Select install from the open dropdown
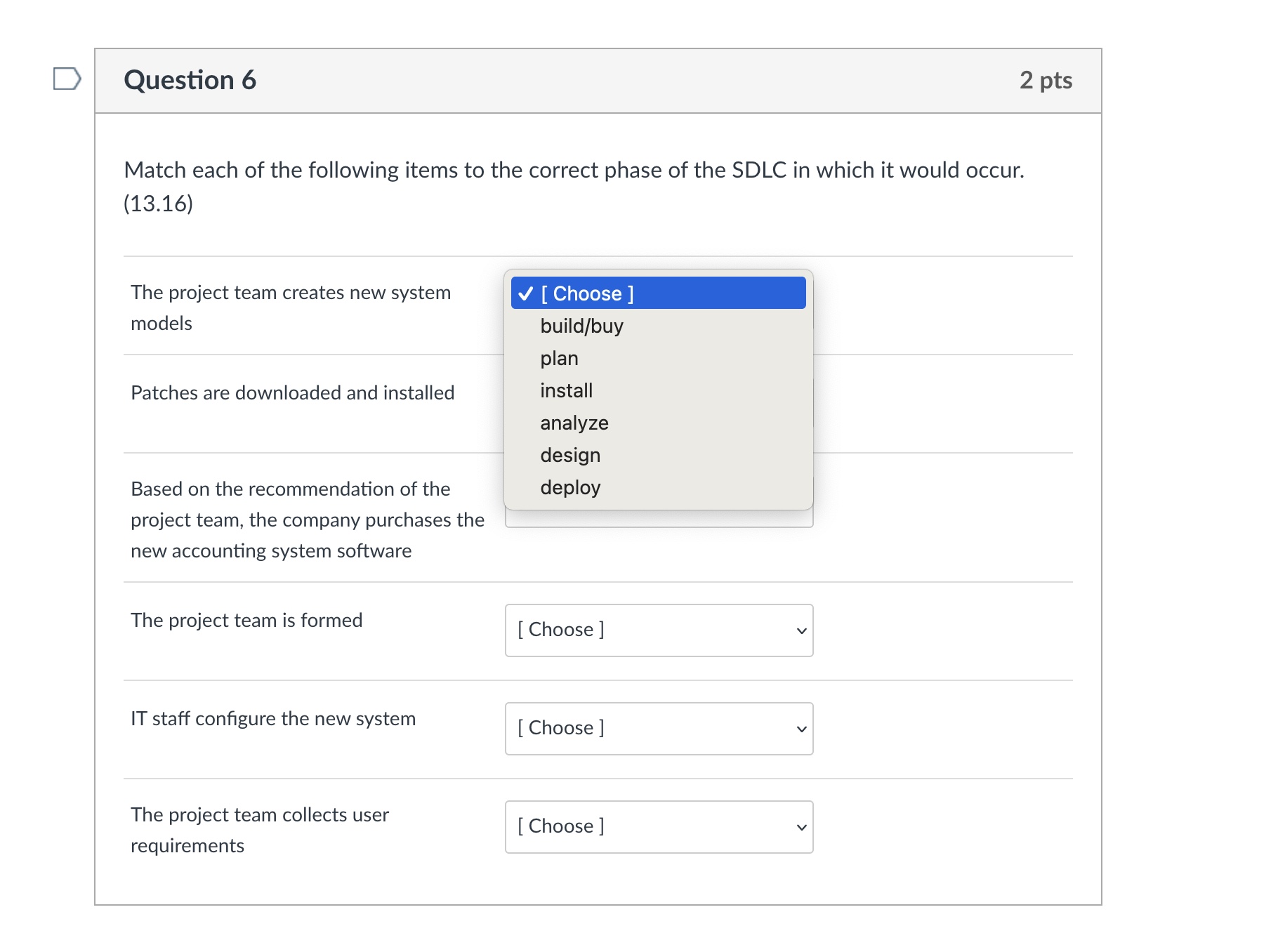1278x952 pixels. (x=566, y=390)
